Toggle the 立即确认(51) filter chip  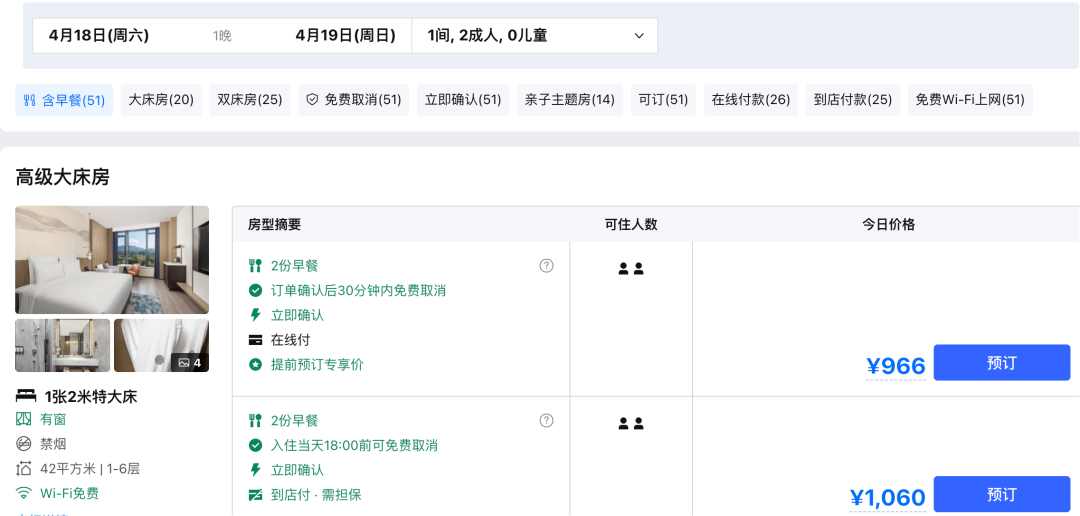(463, 100)
